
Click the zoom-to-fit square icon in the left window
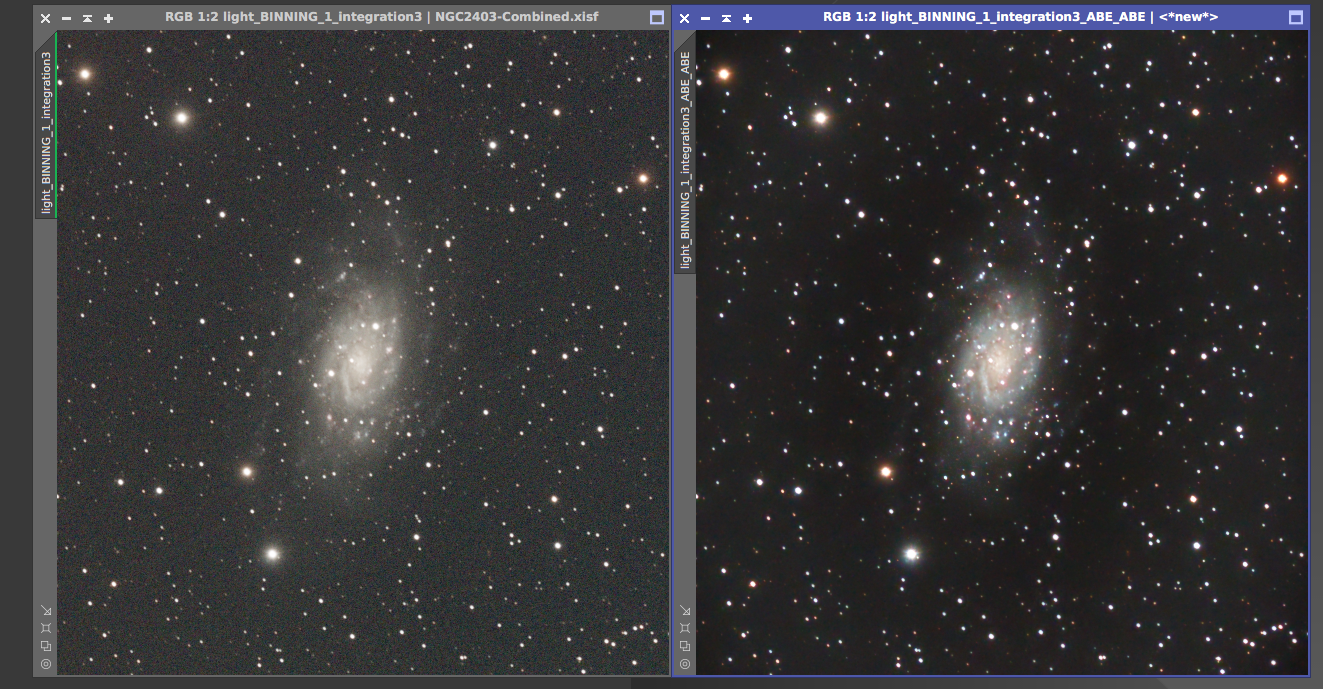click(46, 628)
